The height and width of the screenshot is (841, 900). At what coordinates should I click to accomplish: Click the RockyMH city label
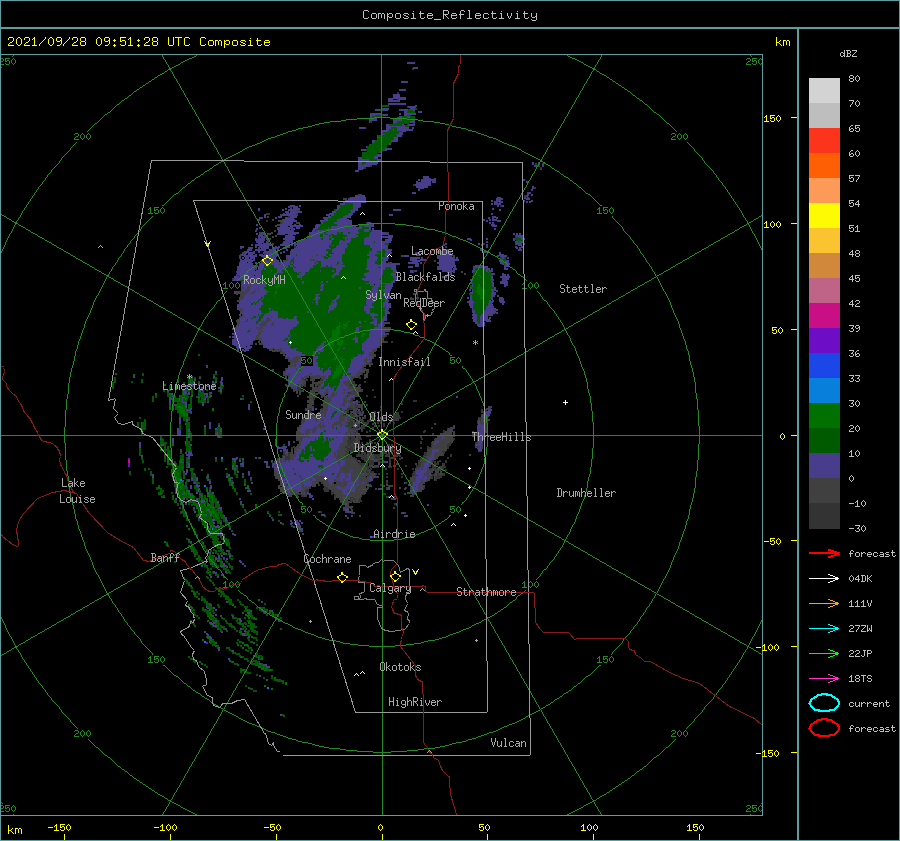(264, 280)
